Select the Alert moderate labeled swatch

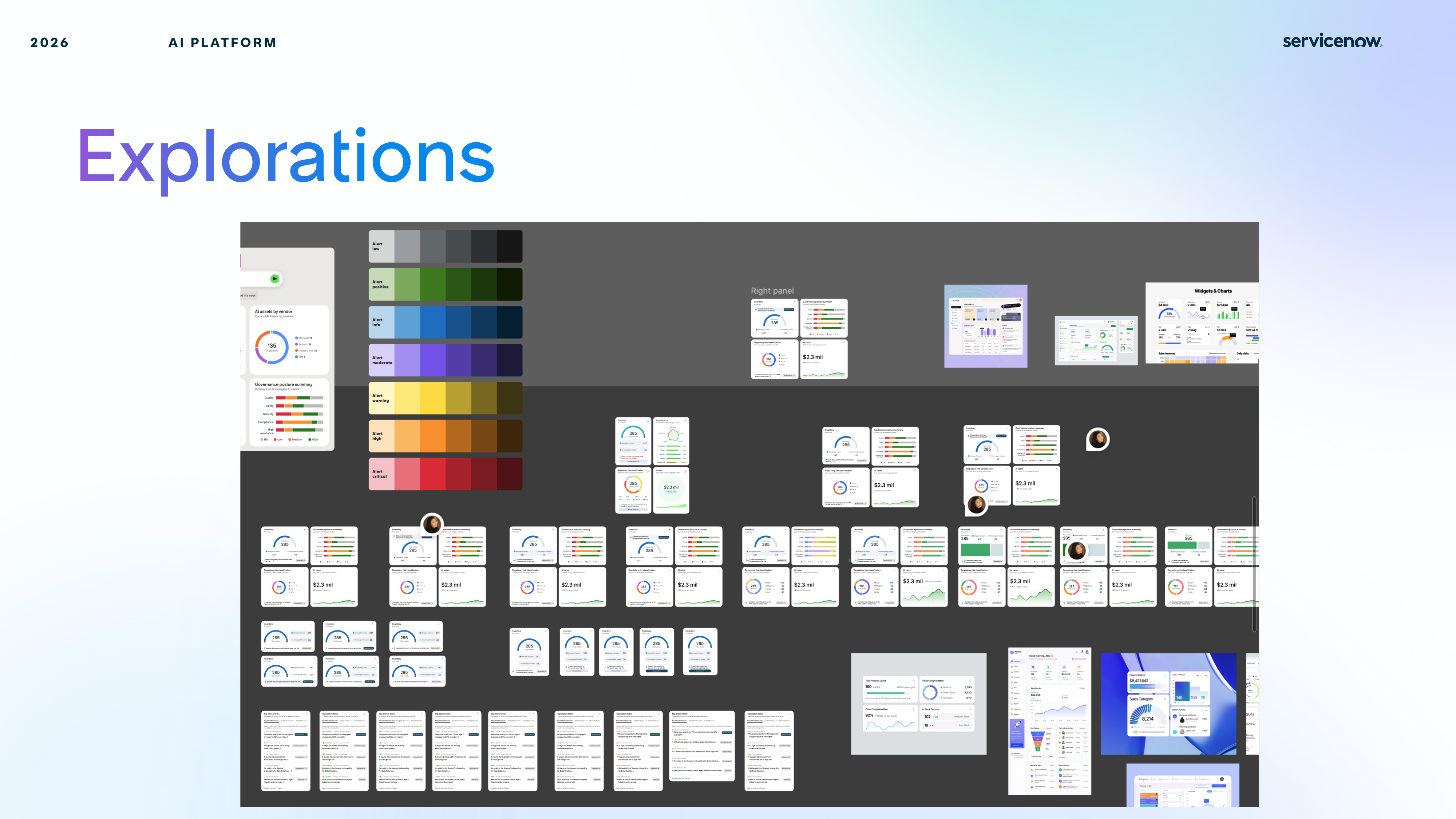[x=381, y=360]
